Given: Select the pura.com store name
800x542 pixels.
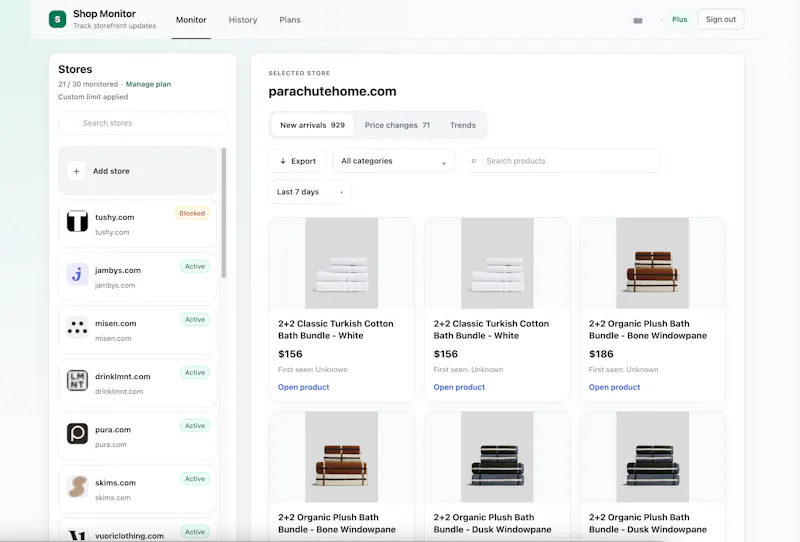Looking at the screenshot, I should 113,430.
